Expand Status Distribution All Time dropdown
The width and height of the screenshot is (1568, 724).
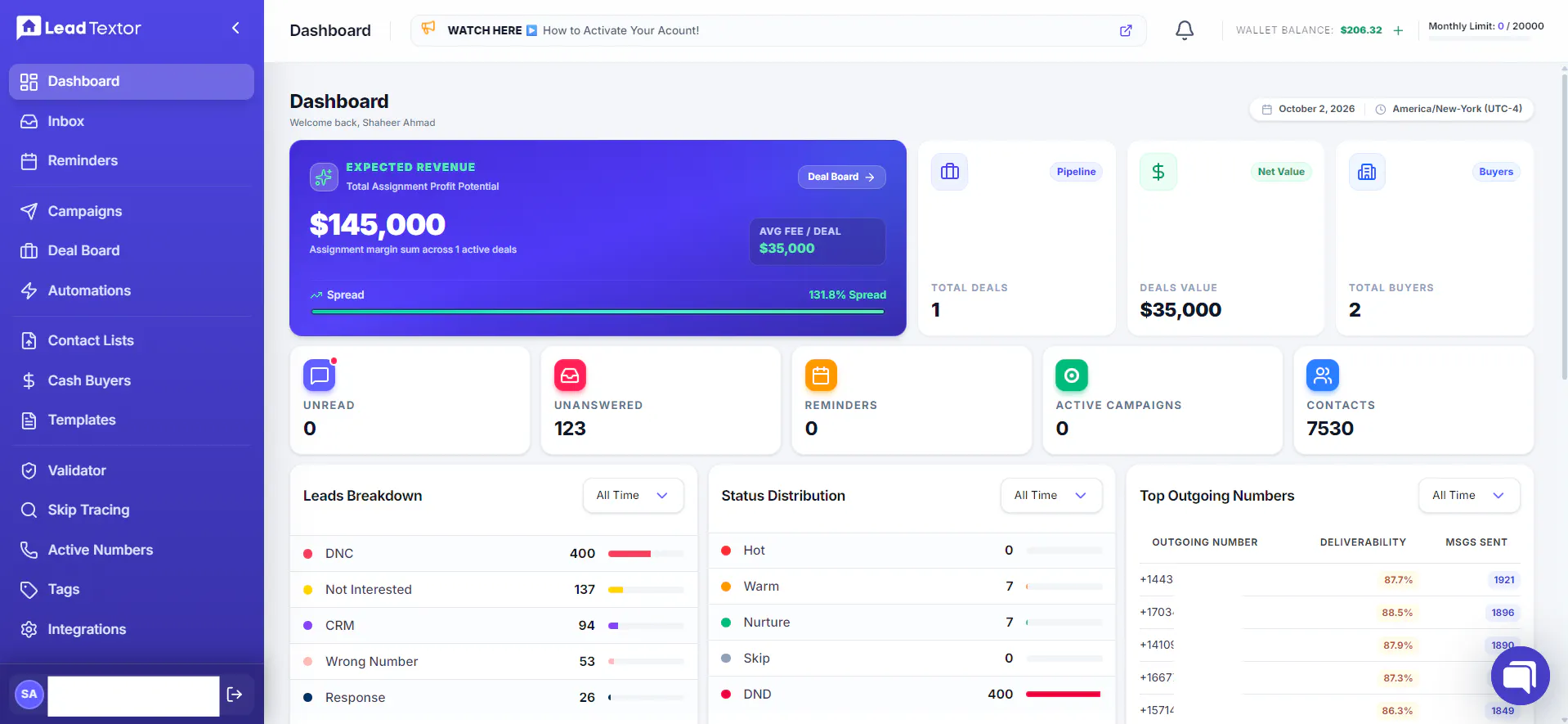1051,496
